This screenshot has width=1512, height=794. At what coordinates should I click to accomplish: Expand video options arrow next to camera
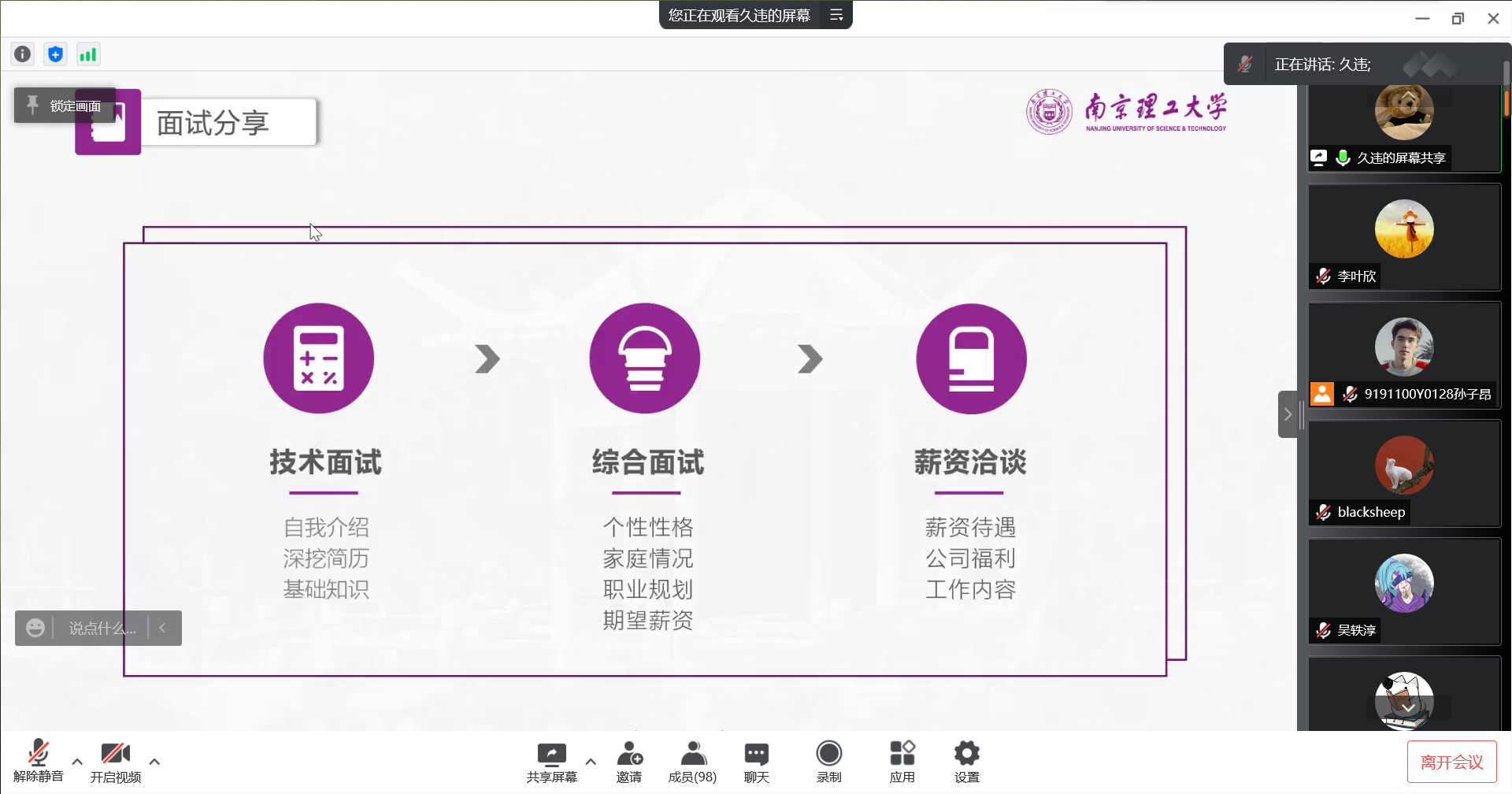tap(154, 762)
